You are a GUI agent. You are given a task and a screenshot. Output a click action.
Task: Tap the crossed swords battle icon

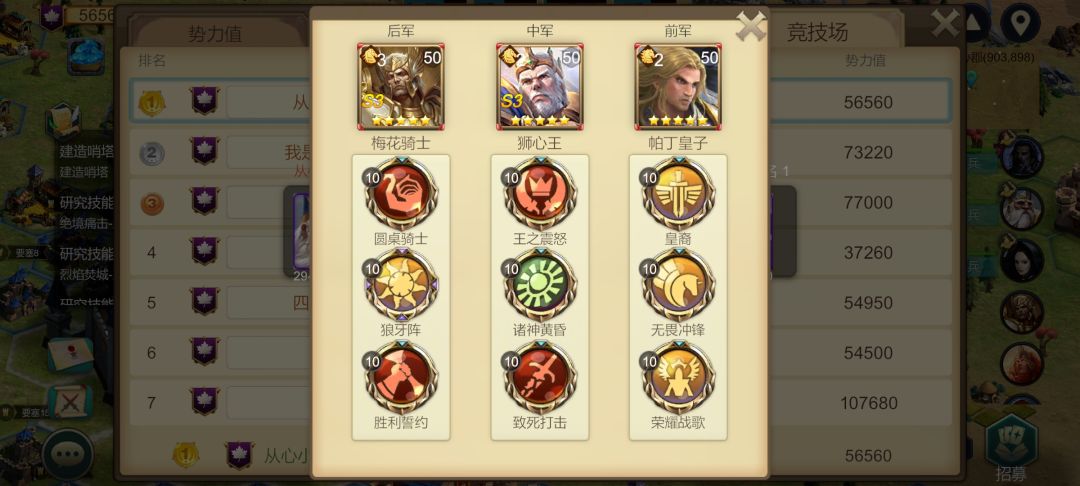(x=70, y=402)
